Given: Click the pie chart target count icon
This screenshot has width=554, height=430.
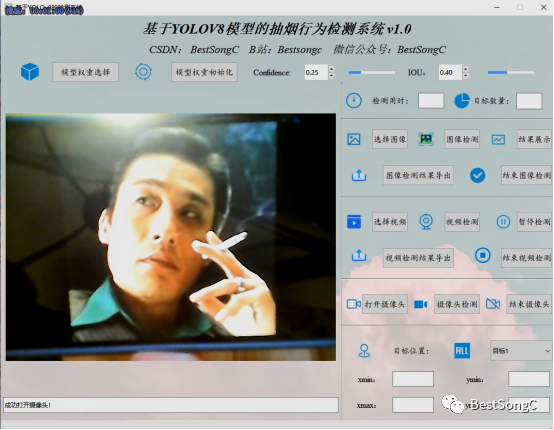Looking at the screenshot, I should pos(461,101).
